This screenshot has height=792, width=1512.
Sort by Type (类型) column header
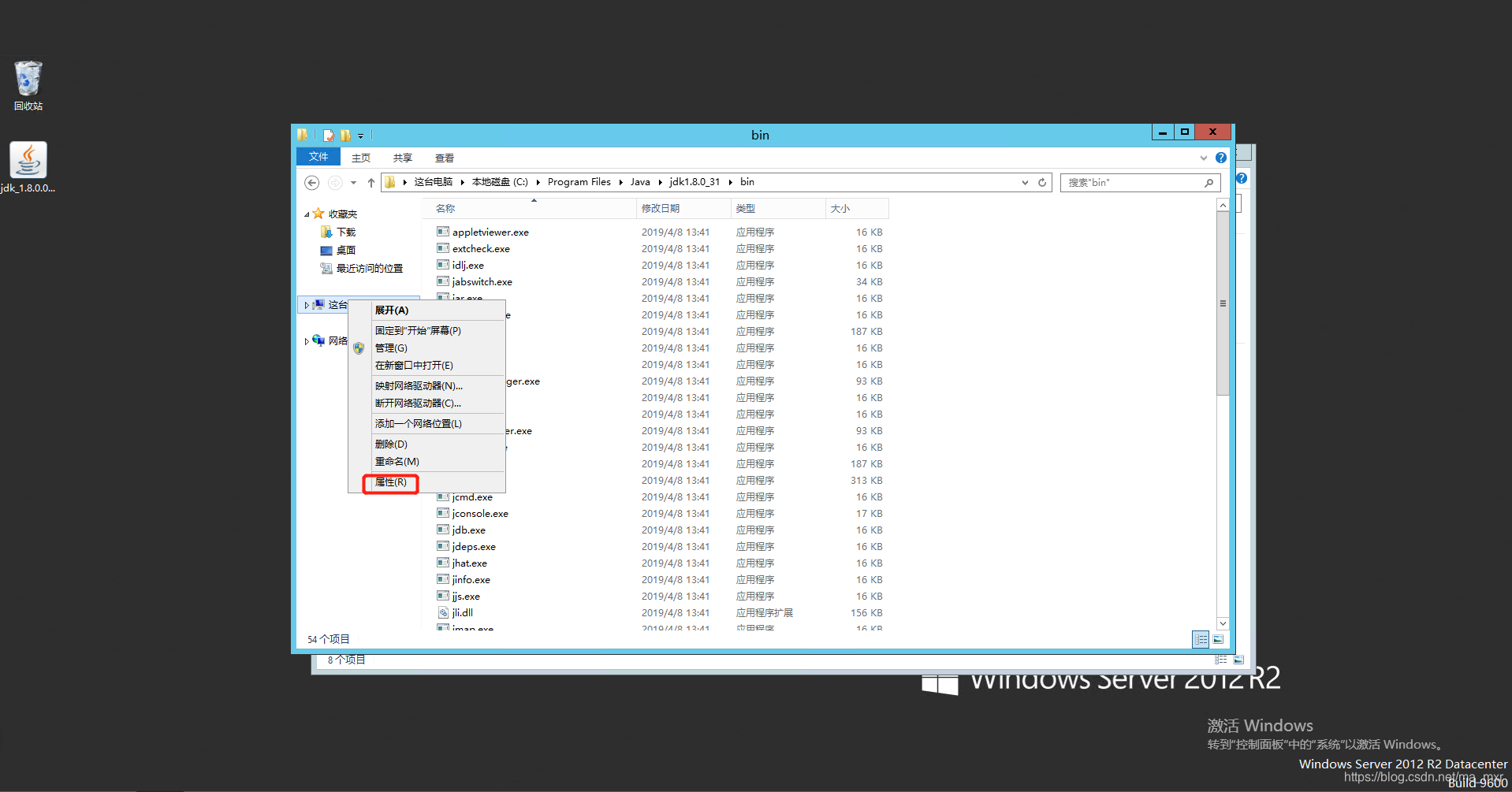(778, 208)
